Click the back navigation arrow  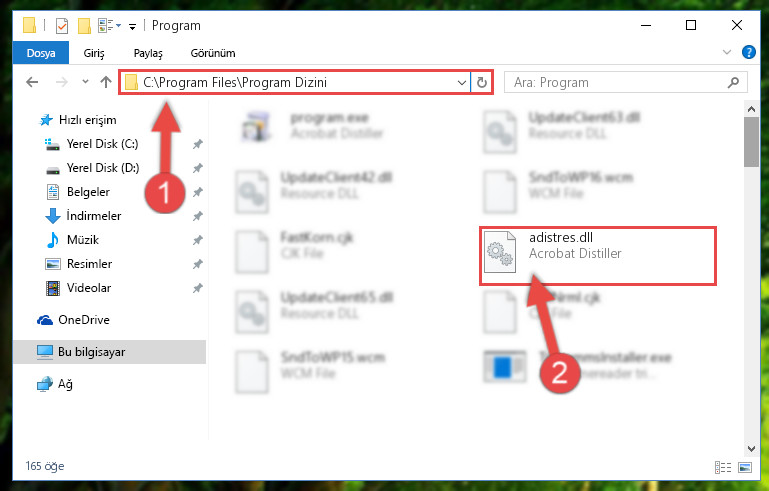(x=32, y=82)
